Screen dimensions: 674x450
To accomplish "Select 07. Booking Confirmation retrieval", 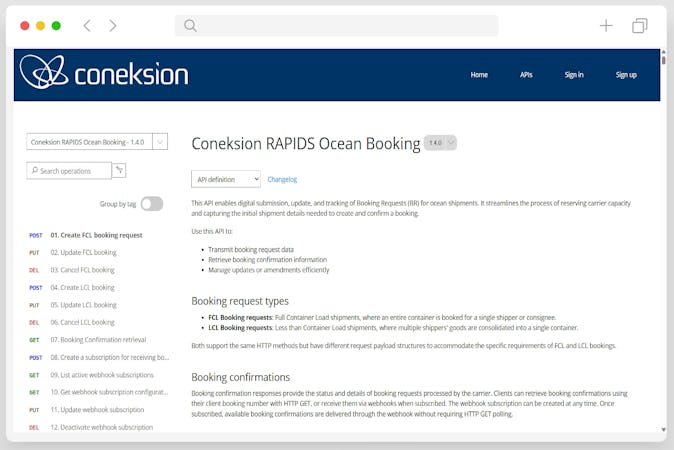I will pyautogui.click(x=98, y=340).
